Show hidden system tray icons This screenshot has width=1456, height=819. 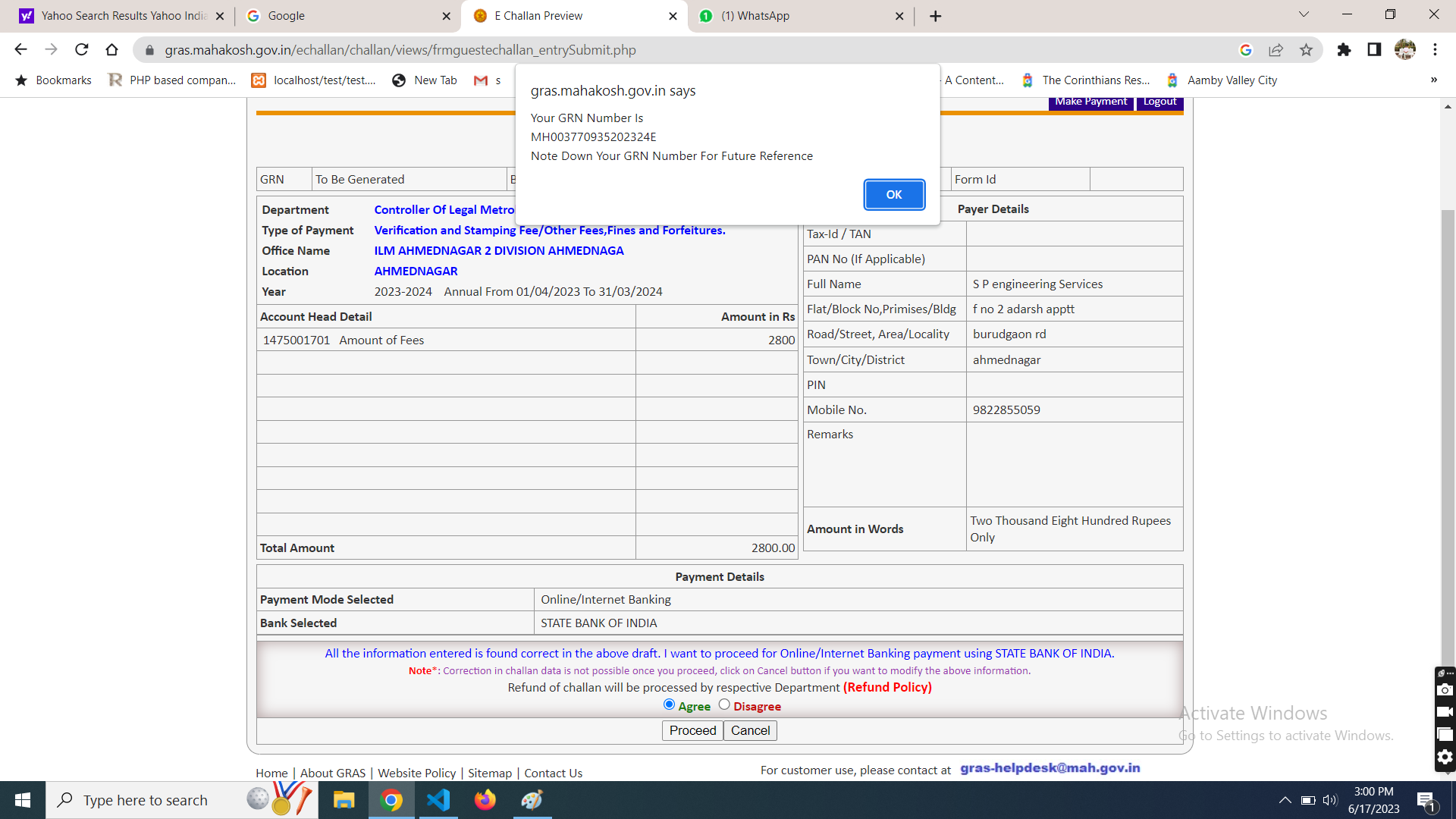tap(1285, 800)
